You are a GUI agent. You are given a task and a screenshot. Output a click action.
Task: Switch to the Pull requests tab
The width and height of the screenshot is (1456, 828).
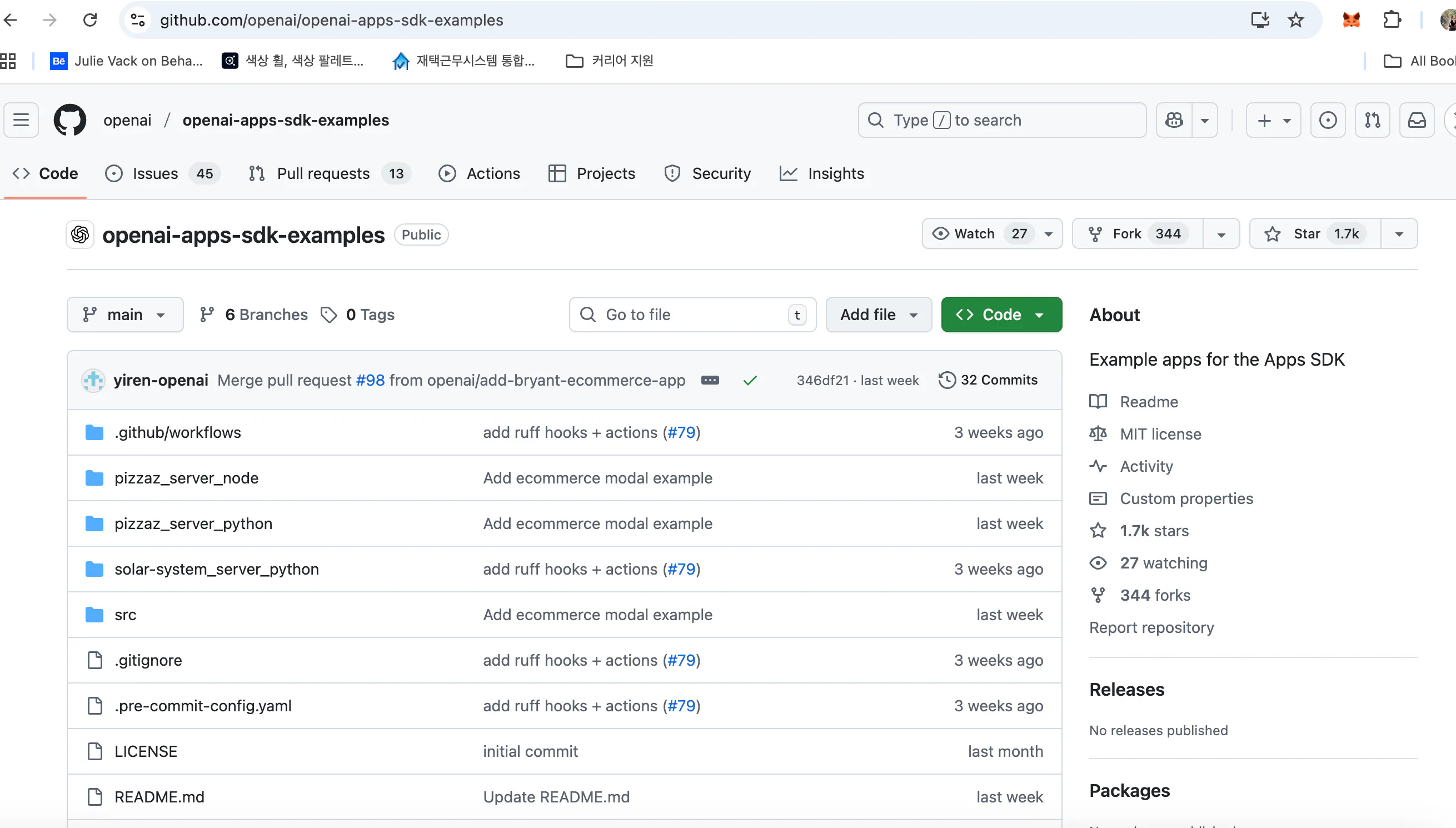pos(323,173)
